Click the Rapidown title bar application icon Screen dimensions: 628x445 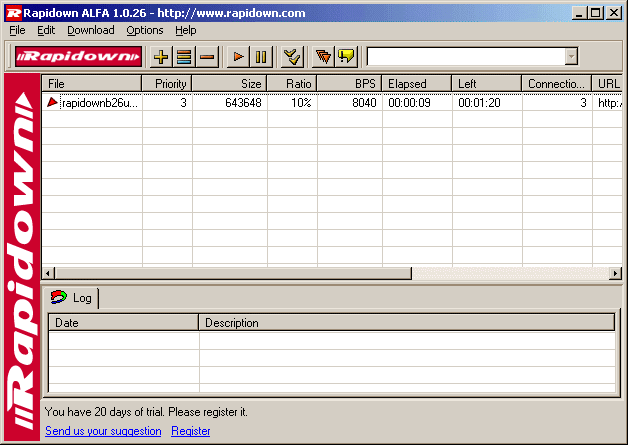(x=13, y=13)
